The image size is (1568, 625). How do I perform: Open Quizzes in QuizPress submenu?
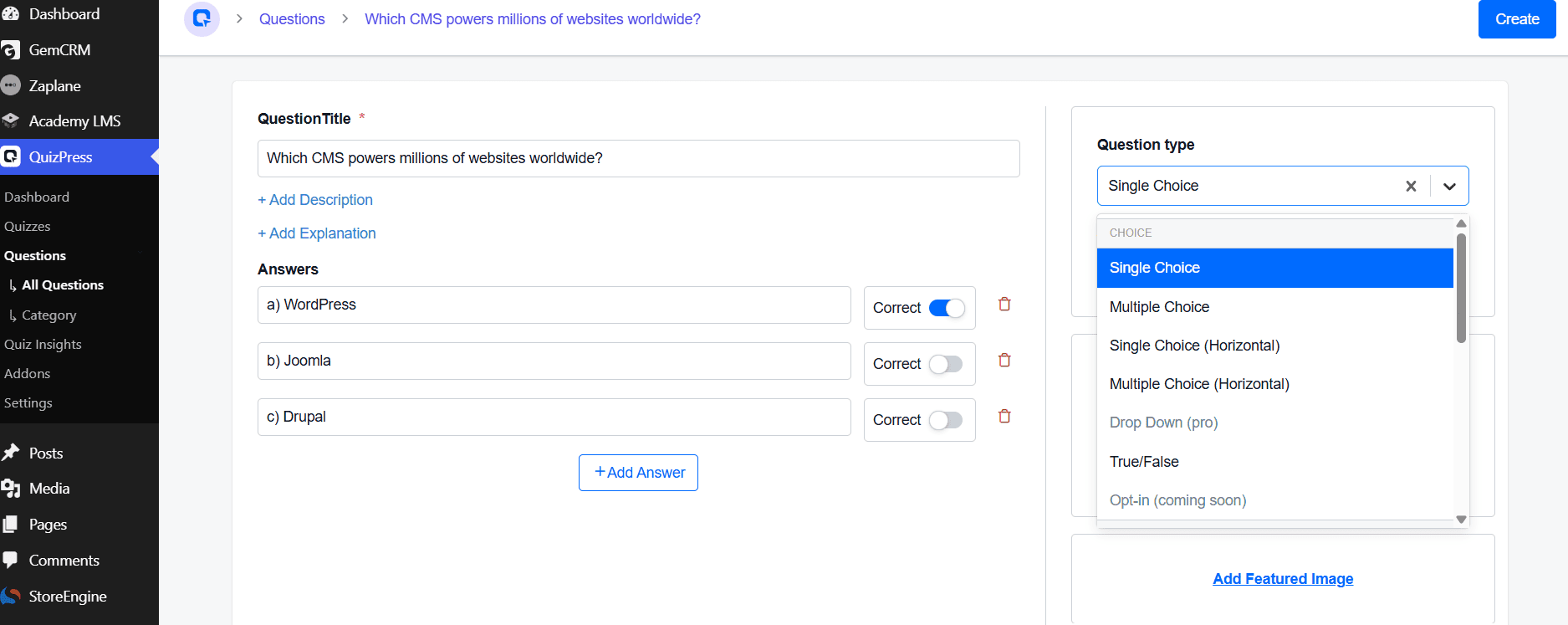[x=28, y=226]
